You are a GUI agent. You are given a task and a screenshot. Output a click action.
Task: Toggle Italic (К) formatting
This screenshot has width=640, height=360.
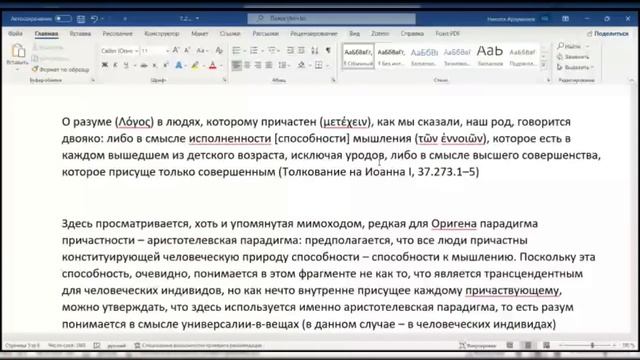point(115,65)
